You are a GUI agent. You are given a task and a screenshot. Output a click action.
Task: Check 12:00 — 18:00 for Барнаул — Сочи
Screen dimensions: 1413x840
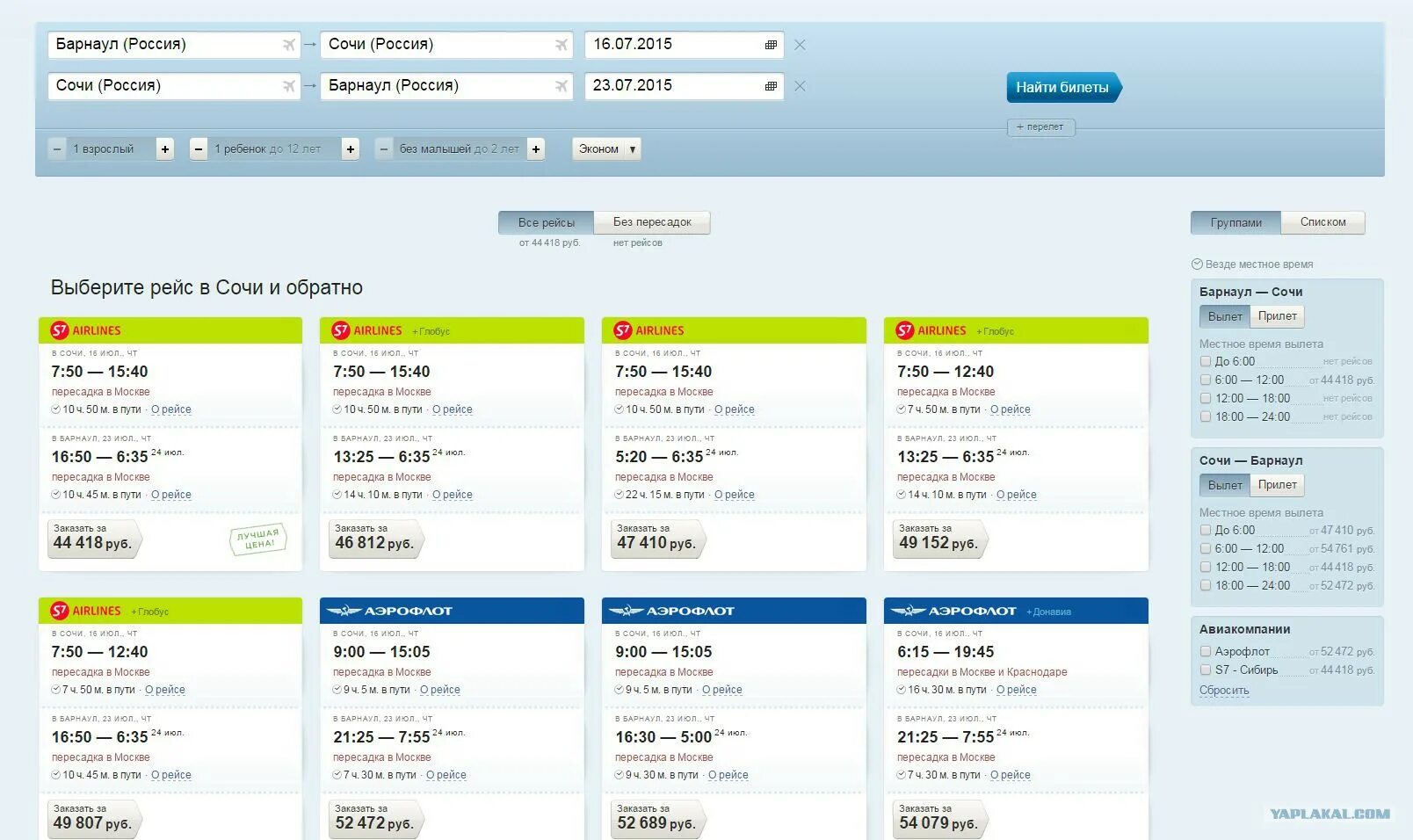click(1206, 398)
